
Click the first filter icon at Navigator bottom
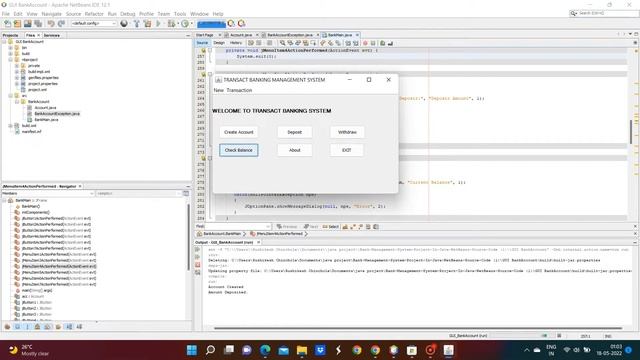coord(7,327)
